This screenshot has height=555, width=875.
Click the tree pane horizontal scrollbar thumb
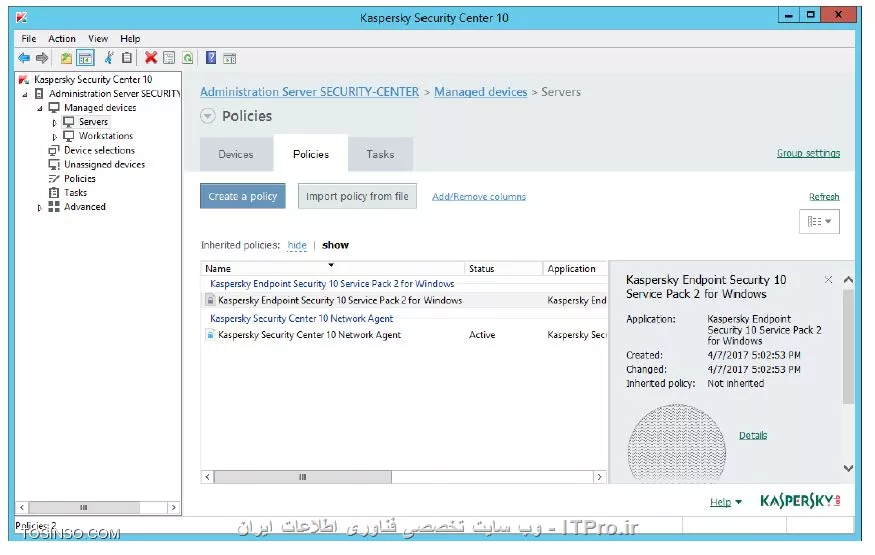click(84, 508)
